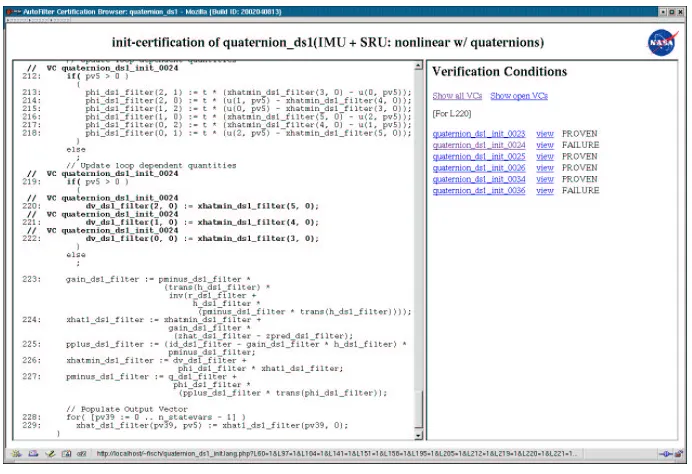
Task: Open quaternion_ds1_init_0034 link
Action: pyautogui.click(x=479, y=180)
